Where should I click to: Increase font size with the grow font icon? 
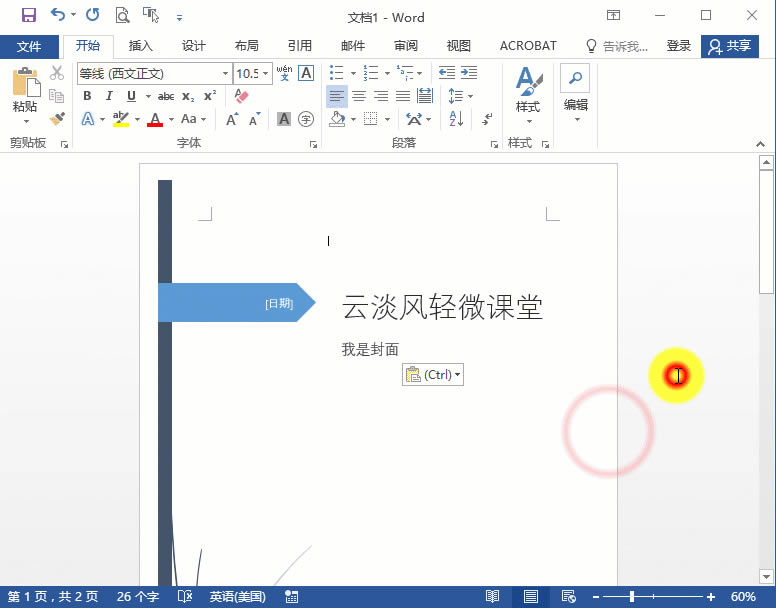(x=232, y=119)
